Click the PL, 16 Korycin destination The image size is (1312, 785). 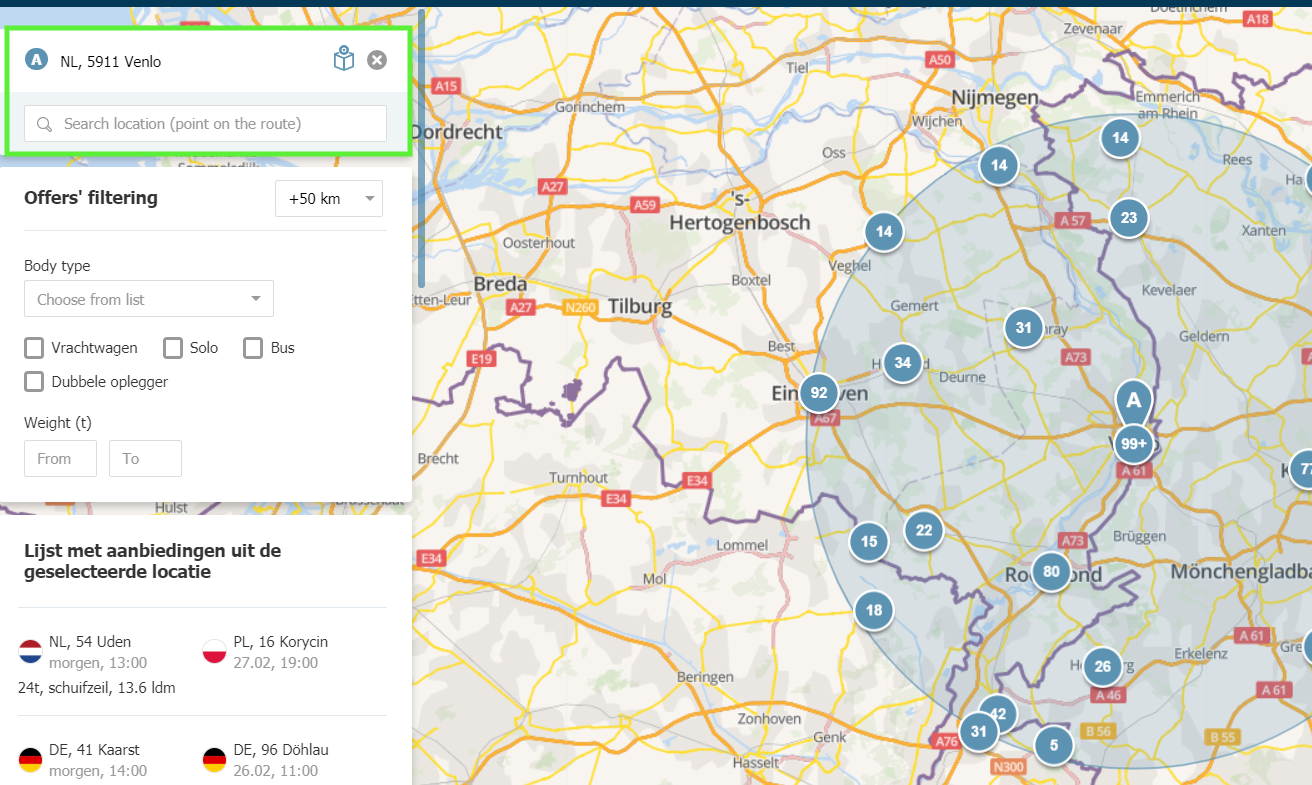coord(280,642)
